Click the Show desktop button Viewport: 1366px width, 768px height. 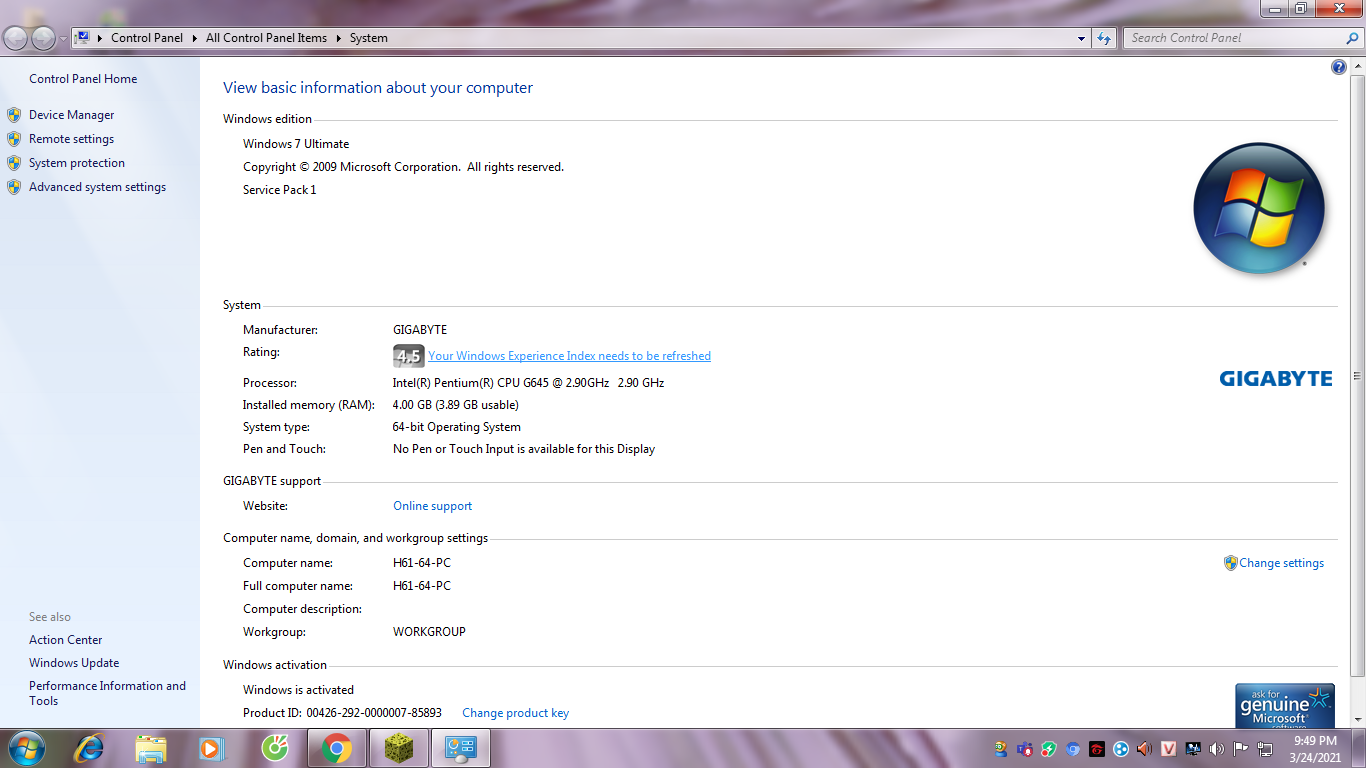click(x=1359, y=748)
